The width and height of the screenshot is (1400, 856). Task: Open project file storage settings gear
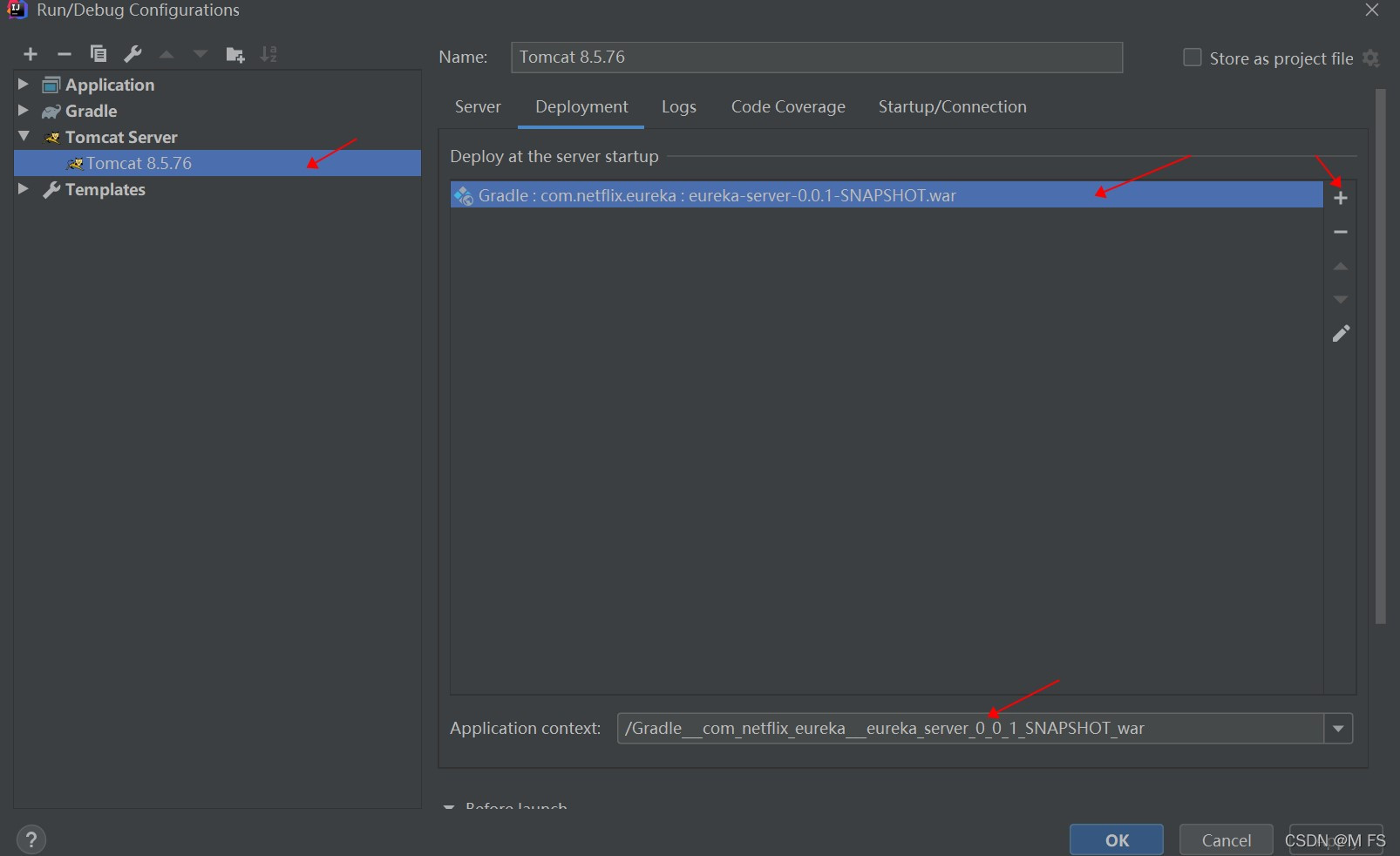(1371, 58)
